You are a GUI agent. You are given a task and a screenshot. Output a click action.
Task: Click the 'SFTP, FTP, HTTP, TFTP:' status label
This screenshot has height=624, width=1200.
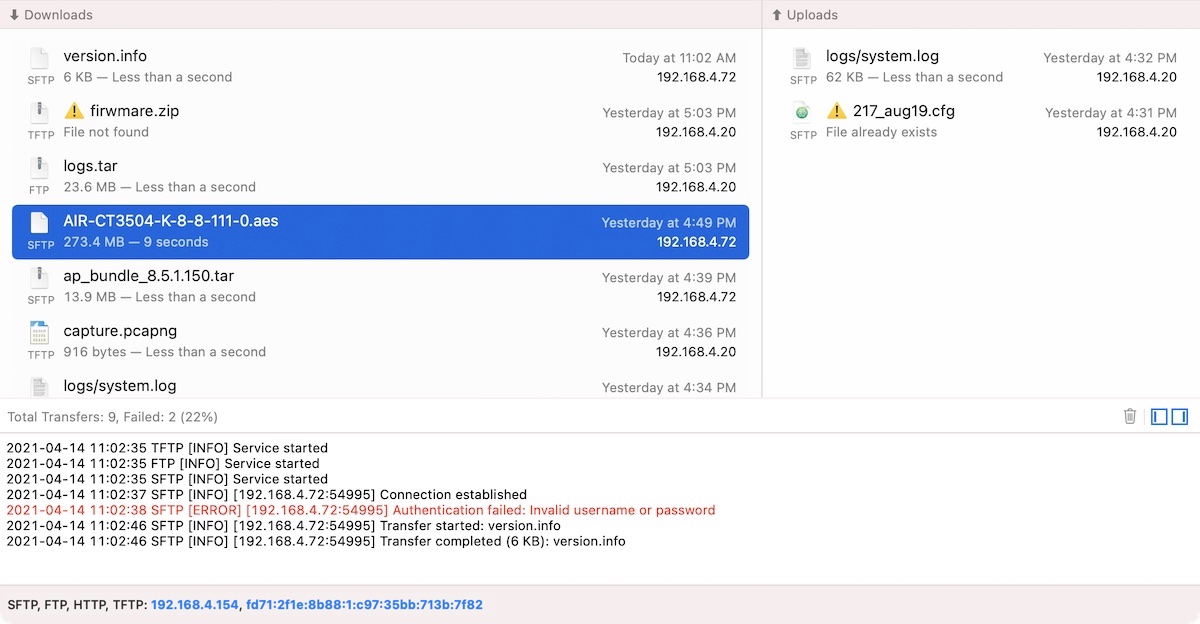coord(78,605)
